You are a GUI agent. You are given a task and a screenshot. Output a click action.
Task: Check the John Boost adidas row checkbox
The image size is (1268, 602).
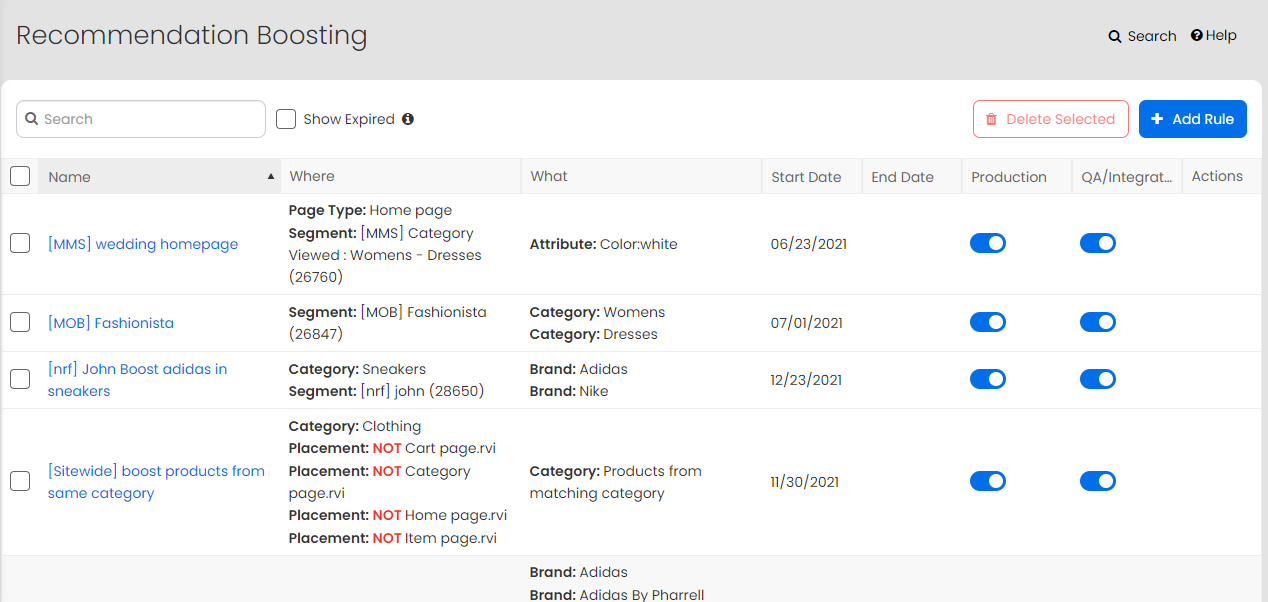(20, 379)
